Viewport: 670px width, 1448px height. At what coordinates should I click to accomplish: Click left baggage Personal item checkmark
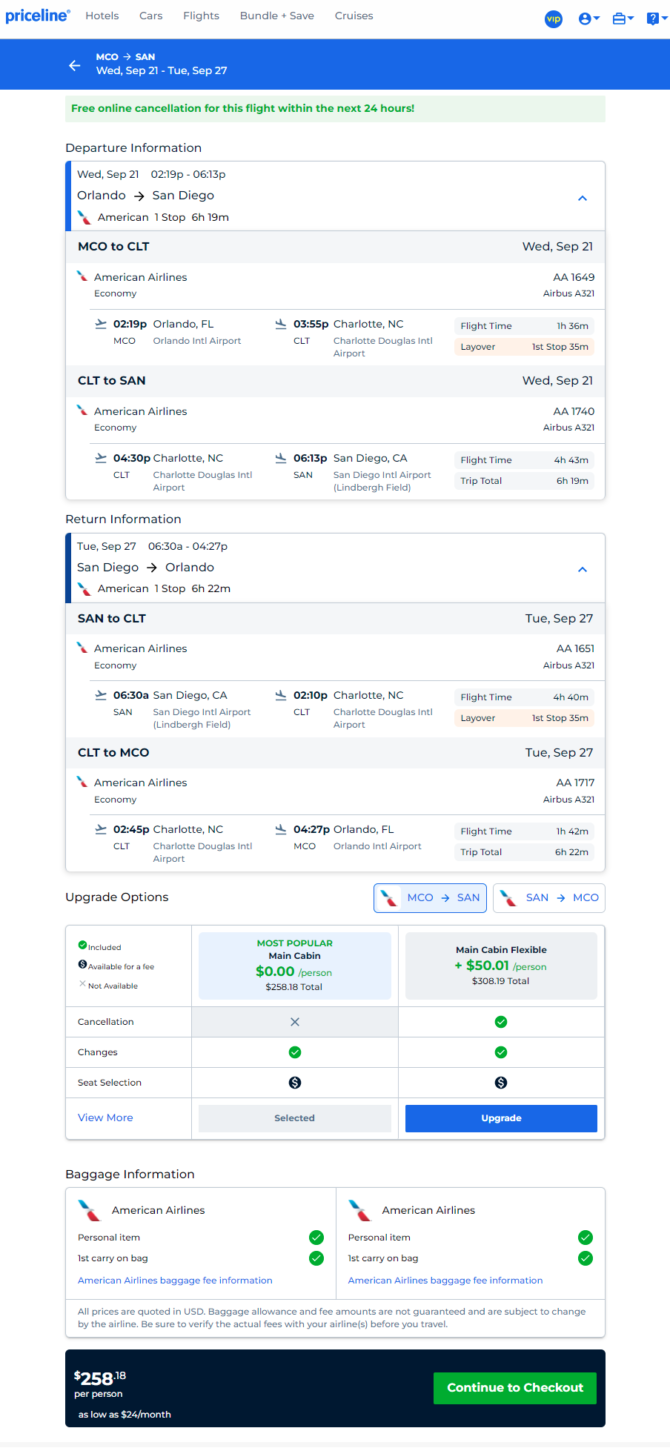(316, 1238)
